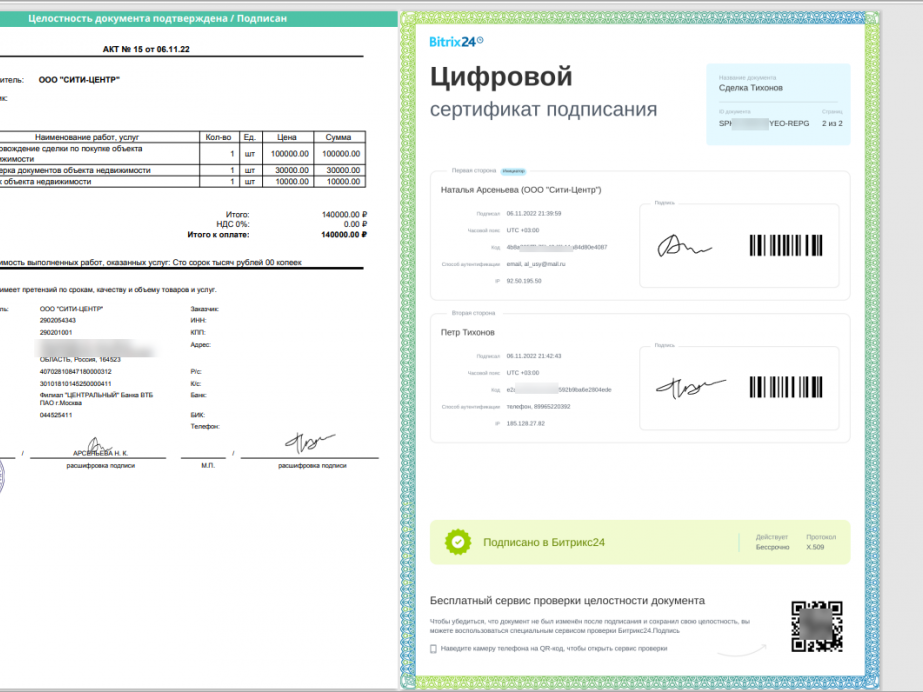Click the signature above АРСЕНЬЕВА Н. К.
Image resolution: width=923 pixels, height=692 pixels.
[99, 445]
